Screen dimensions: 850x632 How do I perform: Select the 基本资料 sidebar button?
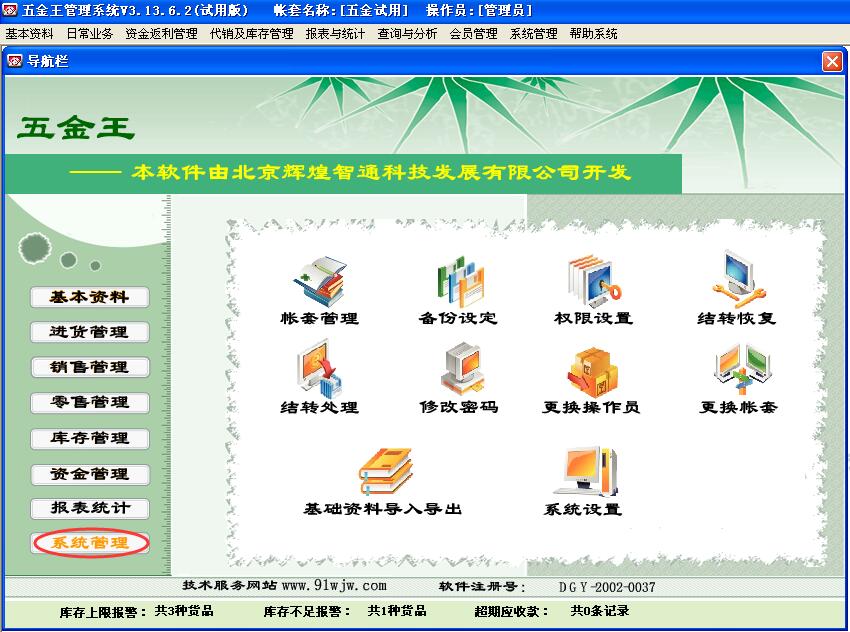pos(89,297)
